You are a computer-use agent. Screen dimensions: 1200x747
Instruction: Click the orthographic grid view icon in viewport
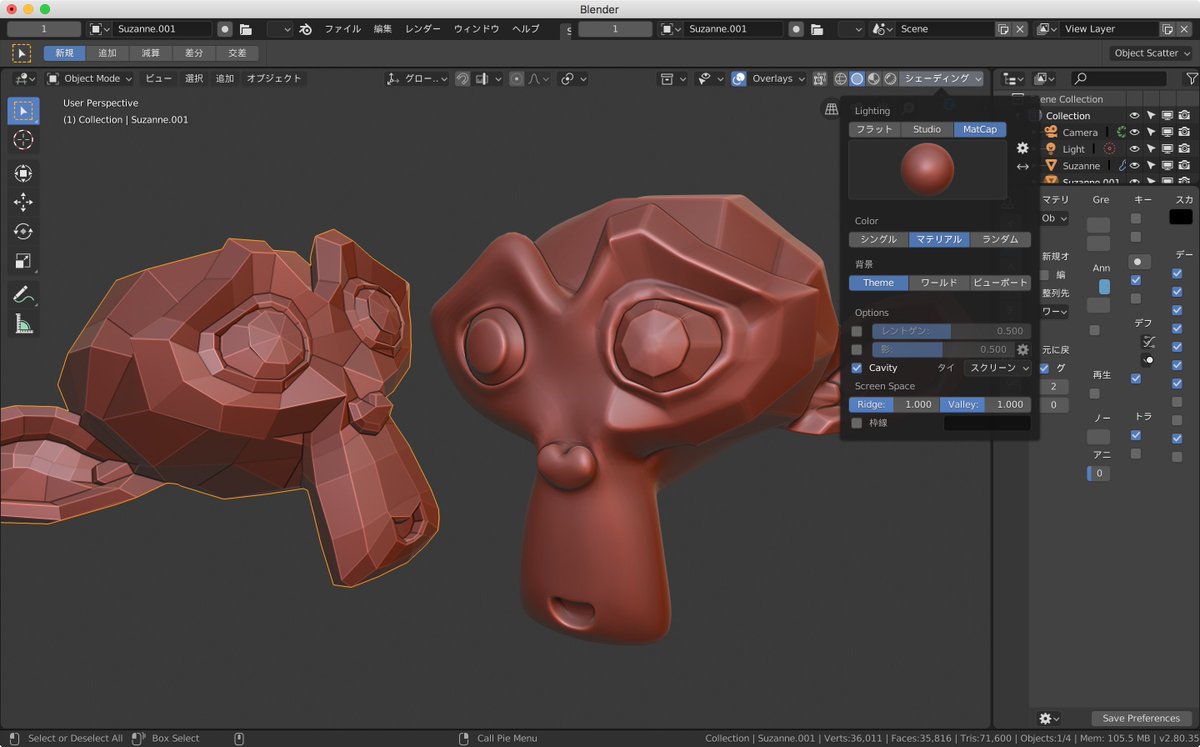point(831,109)
